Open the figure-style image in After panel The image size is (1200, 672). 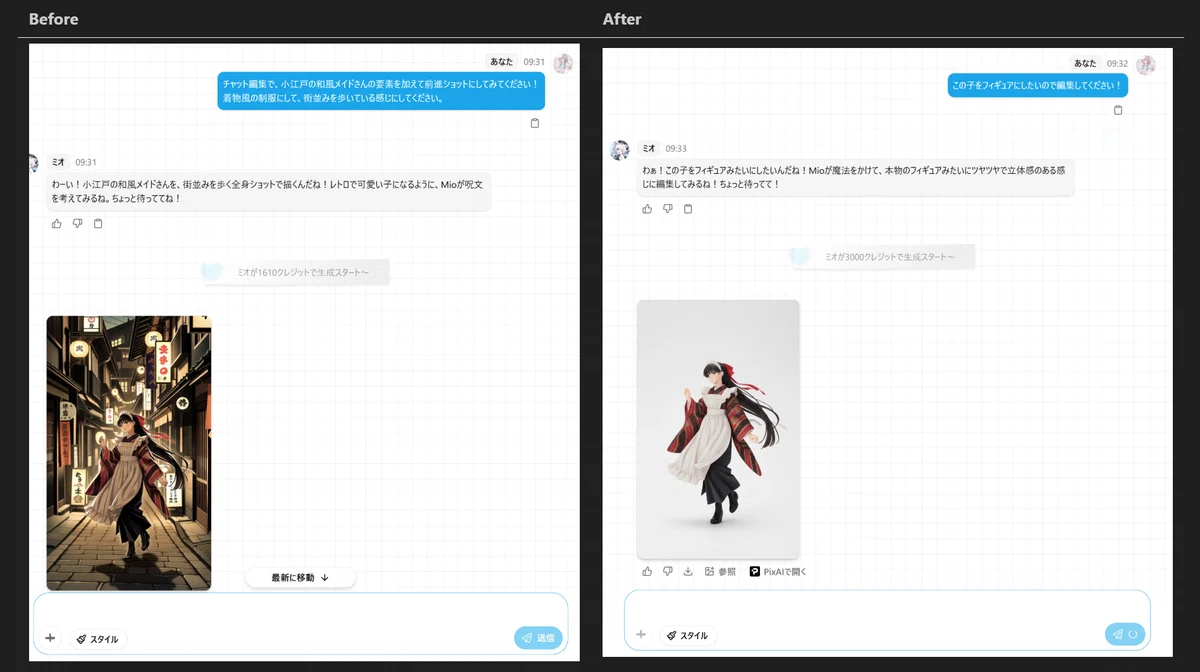pyautogui.click(x=718, y=429)
